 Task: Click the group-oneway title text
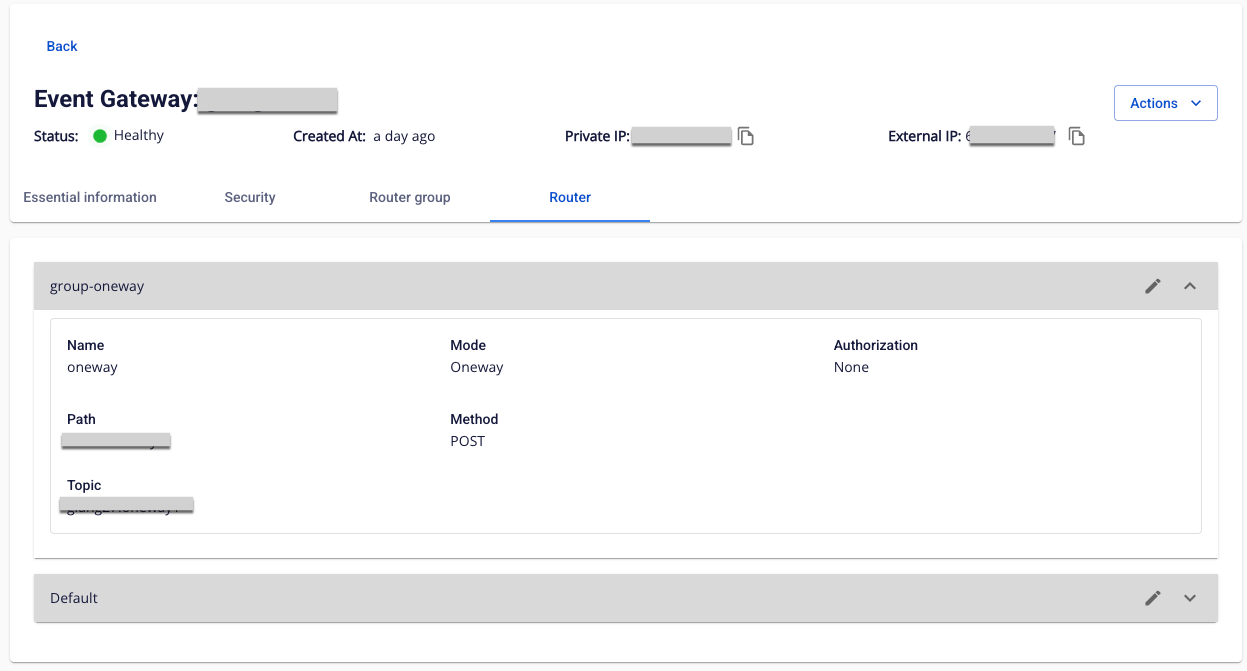tap(97, 286)
